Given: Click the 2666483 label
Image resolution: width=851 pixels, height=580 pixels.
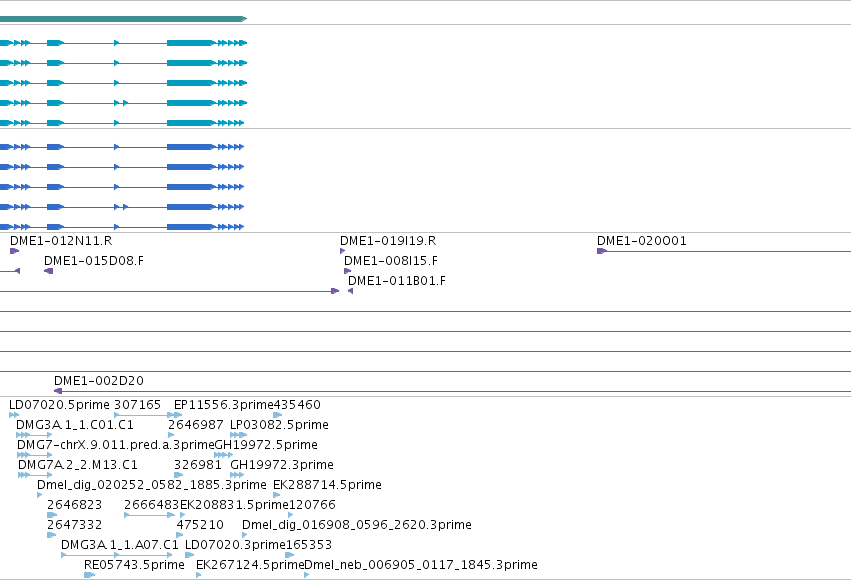Looking at the screenshot, I should coord(151,505).
